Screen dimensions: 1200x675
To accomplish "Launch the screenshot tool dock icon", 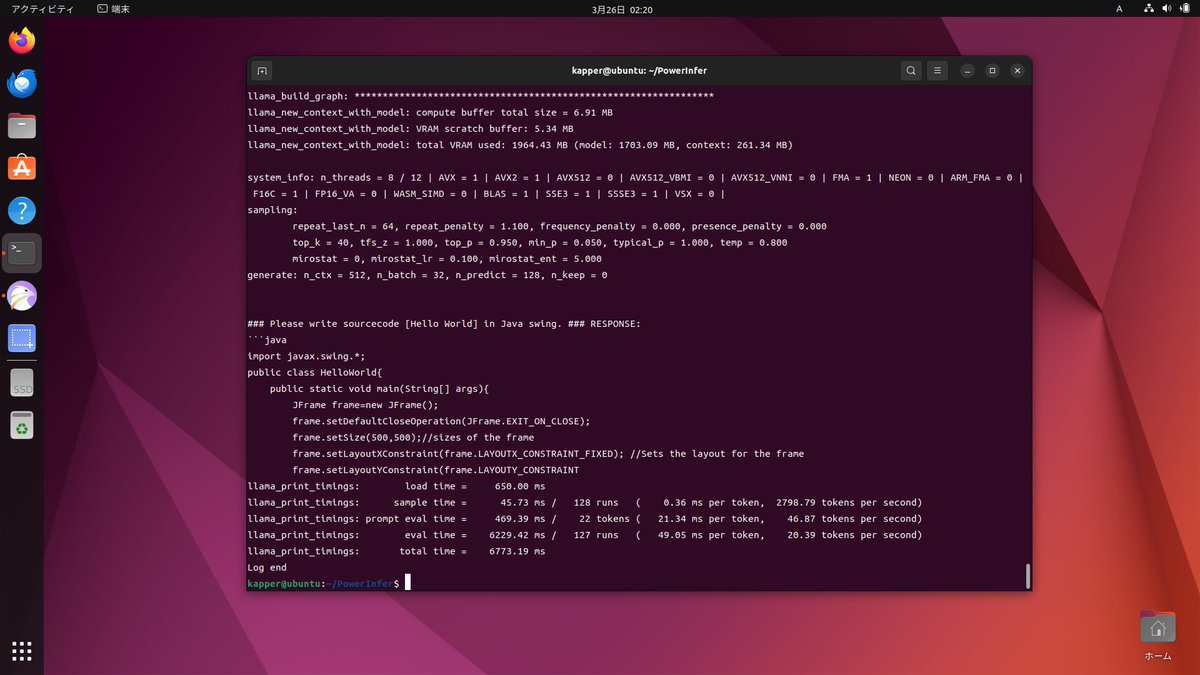I will [22, 338].
